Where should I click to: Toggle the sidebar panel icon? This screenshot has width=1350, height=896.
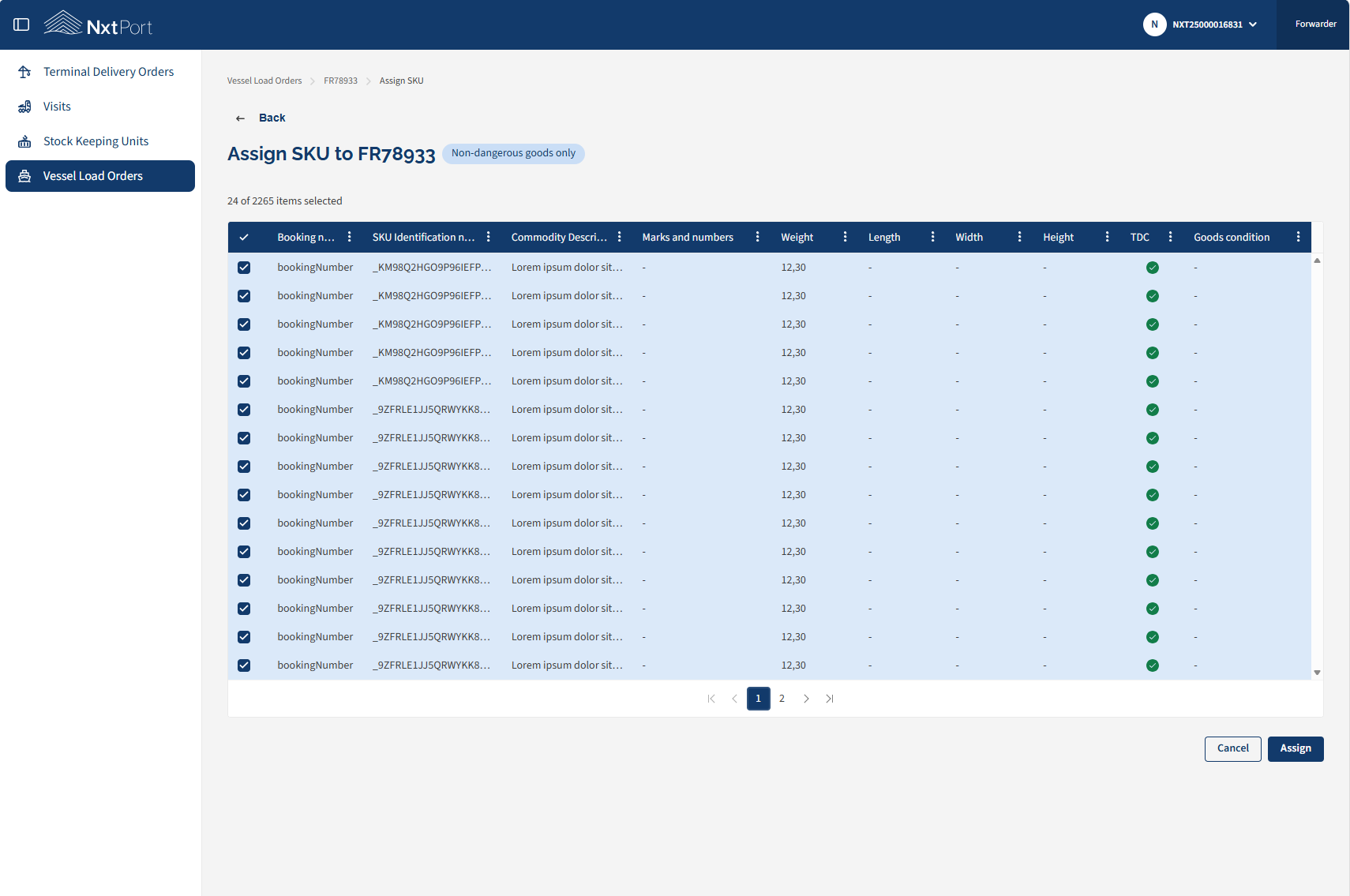pos(22,24)
